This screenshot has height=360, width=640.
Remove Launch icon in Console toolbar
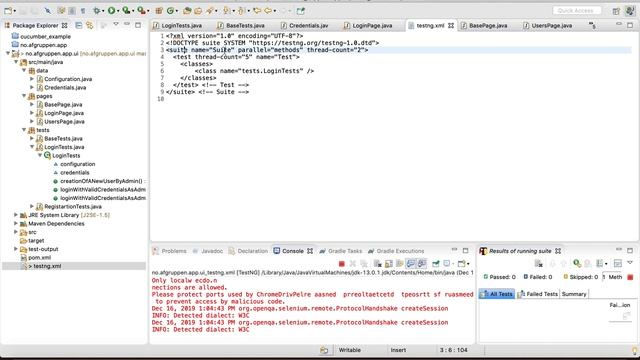click(353, 264)
